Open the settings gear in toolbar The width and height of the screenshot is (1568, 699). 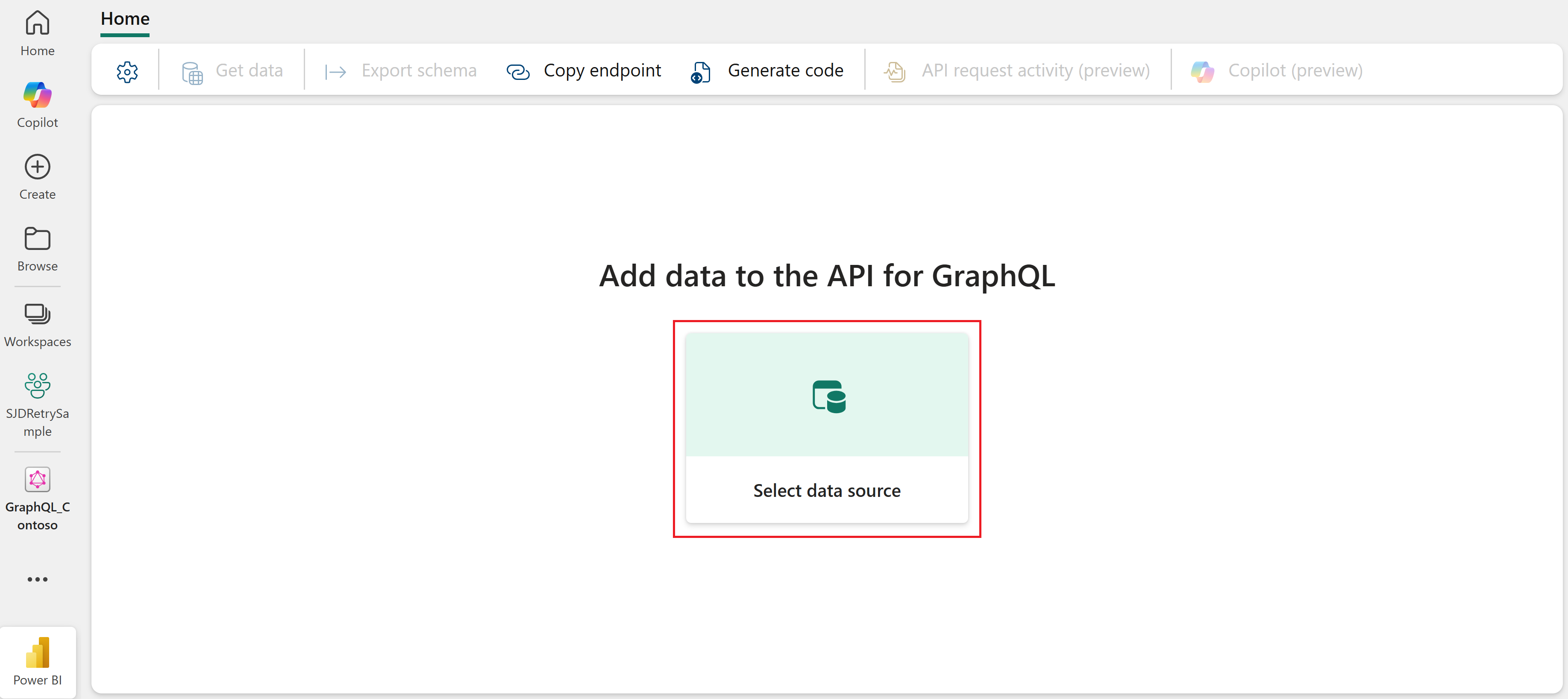[127, 71]
